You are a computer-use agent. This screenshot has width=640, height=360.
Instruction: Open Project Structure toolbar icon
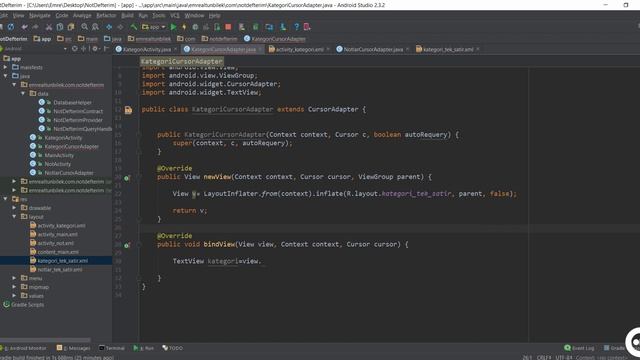tap(269, 27)
